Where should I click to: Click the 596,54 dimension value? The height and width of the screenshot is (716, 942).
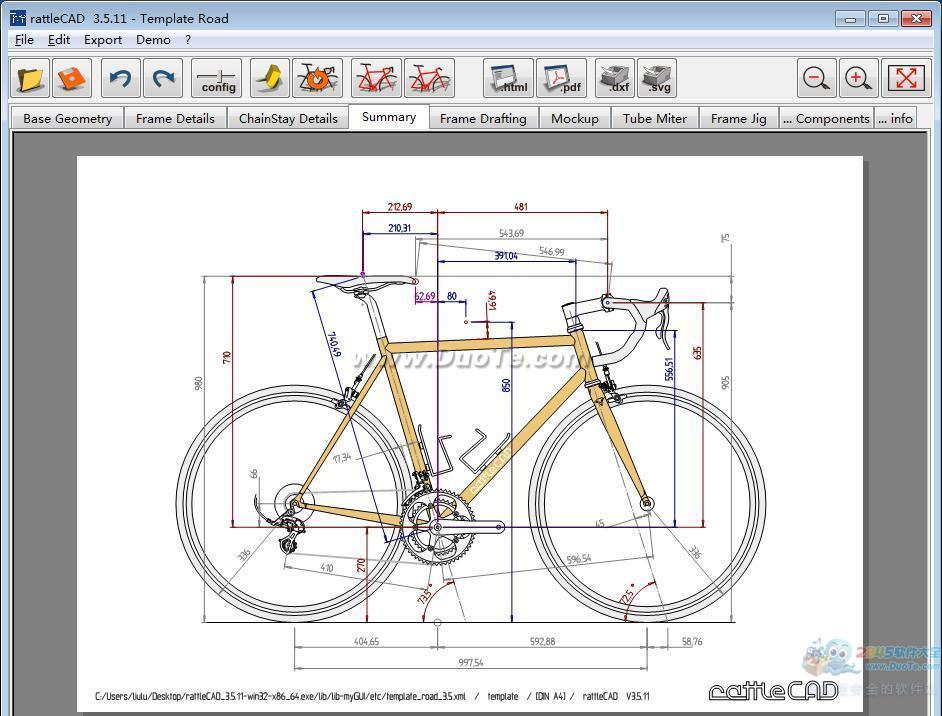(579, 559)
